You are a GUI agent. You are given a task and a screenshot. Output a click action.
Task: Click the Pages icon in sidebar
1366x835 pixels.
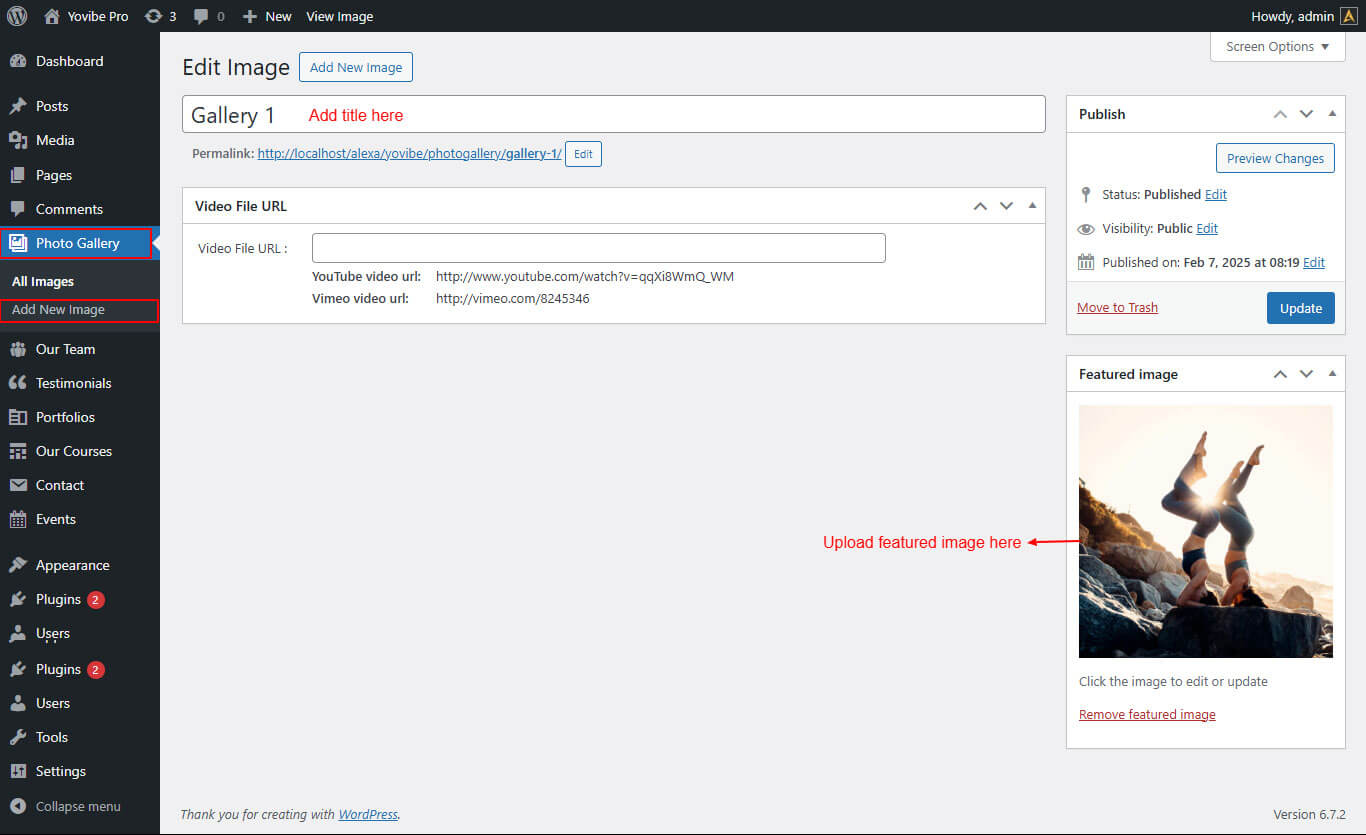click(x=18, y=175)
